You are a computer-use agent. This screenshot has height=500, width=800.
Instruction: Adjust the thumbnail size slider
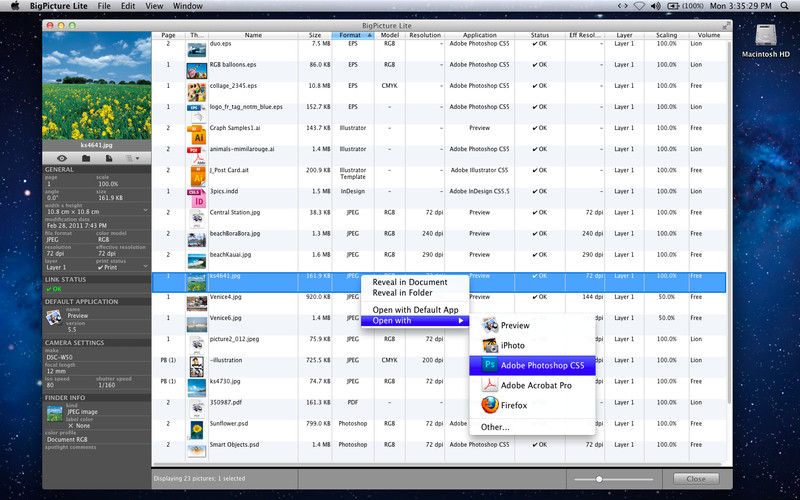coord(599,479)
